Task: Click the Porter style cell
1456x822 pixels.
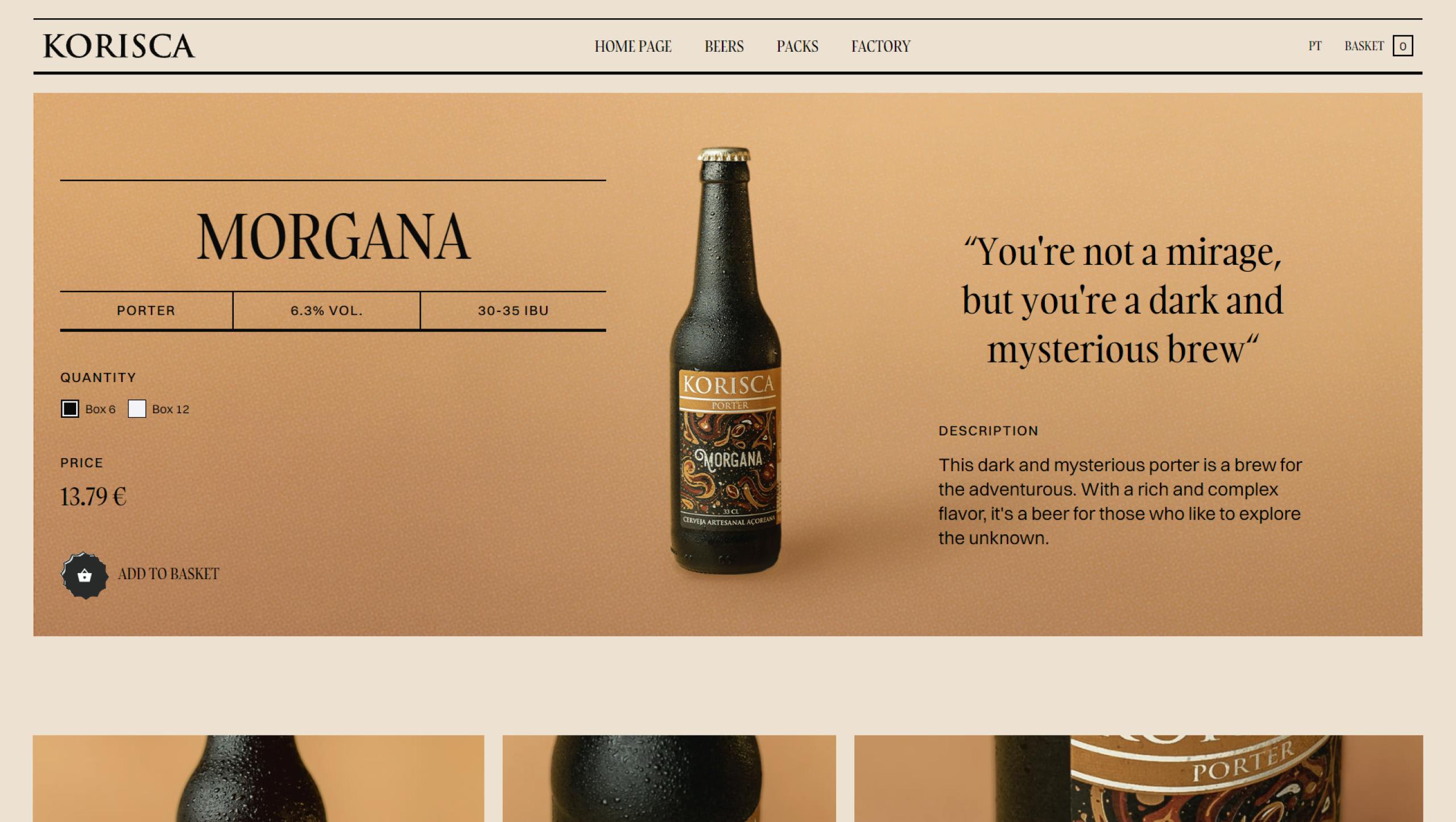Action: click(146, 310)
